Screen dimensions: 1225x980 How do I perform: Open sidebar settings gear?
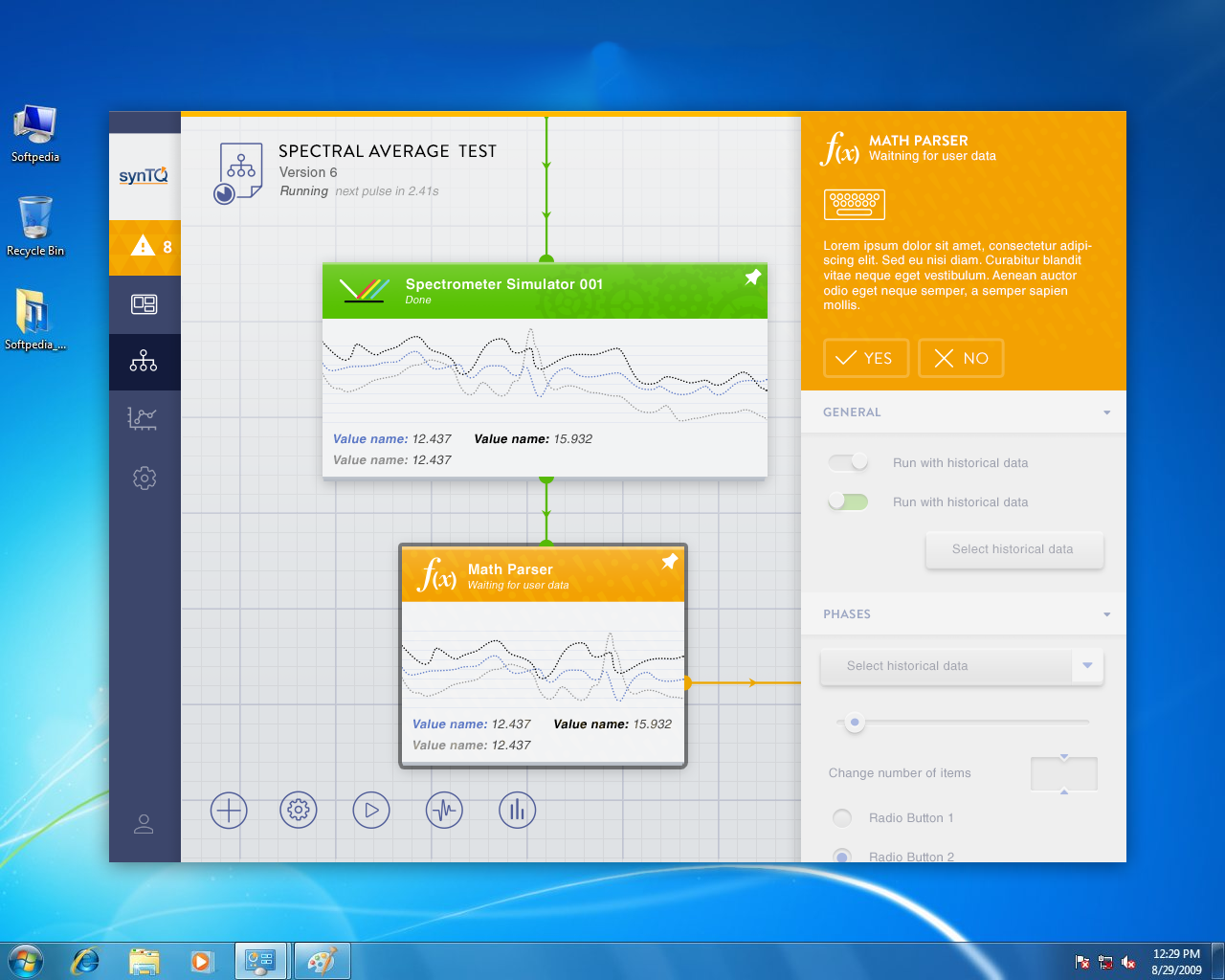(x=145, y=478)
